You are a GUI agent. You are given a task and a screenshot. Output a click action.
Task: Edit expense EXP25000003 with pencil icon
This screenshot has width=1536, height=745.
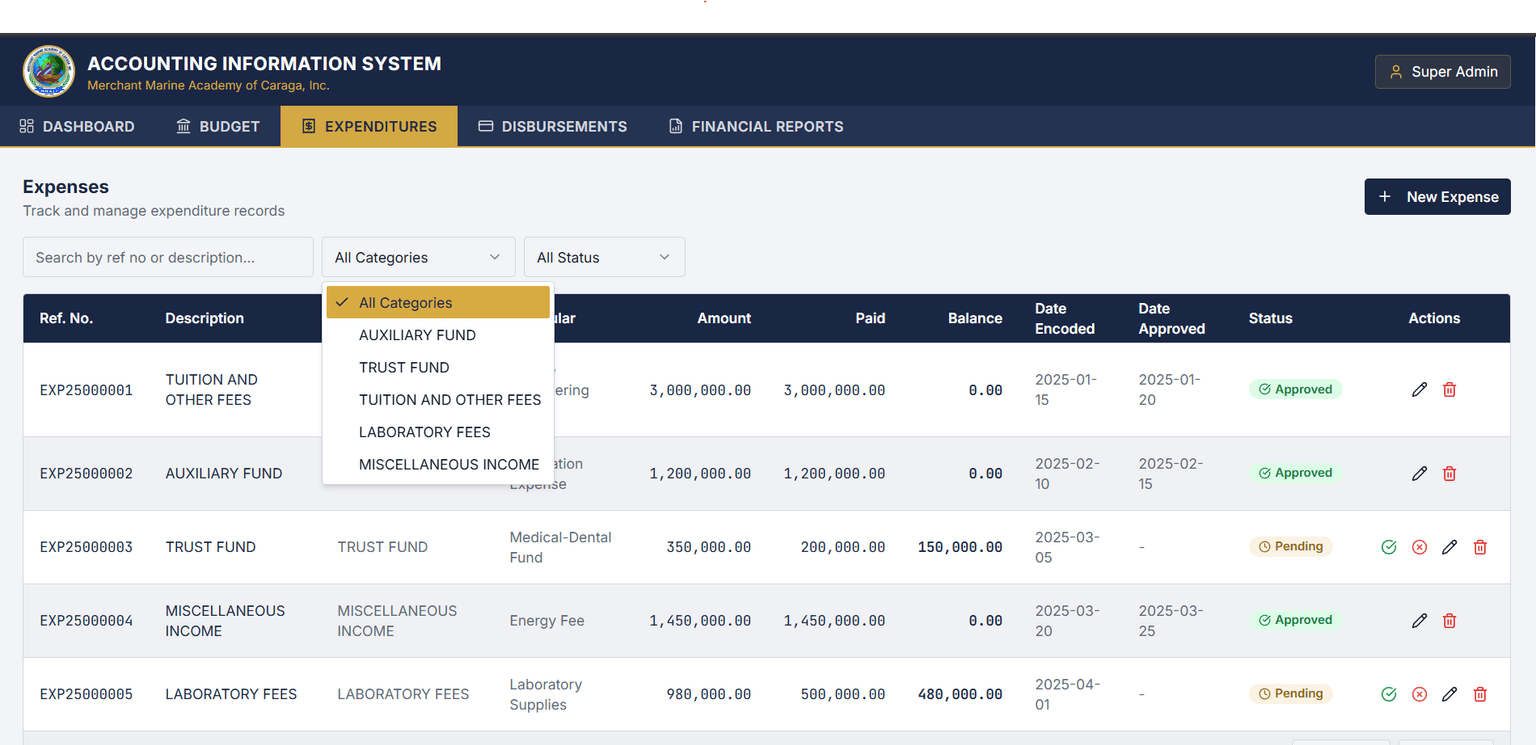pos(1449,547)
